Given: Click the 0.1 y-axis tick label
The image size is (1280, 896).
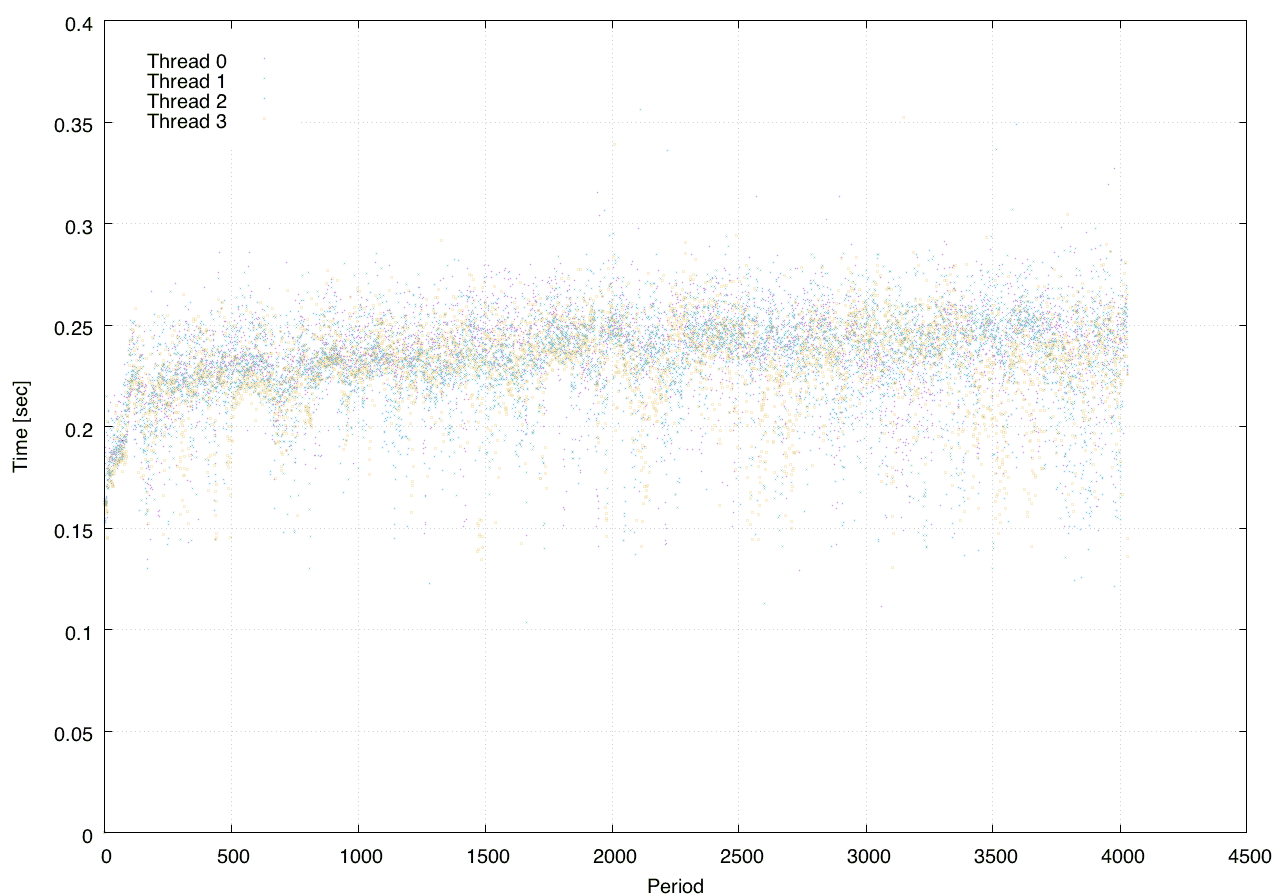Looking at the screenshot, I should point(81,632).
